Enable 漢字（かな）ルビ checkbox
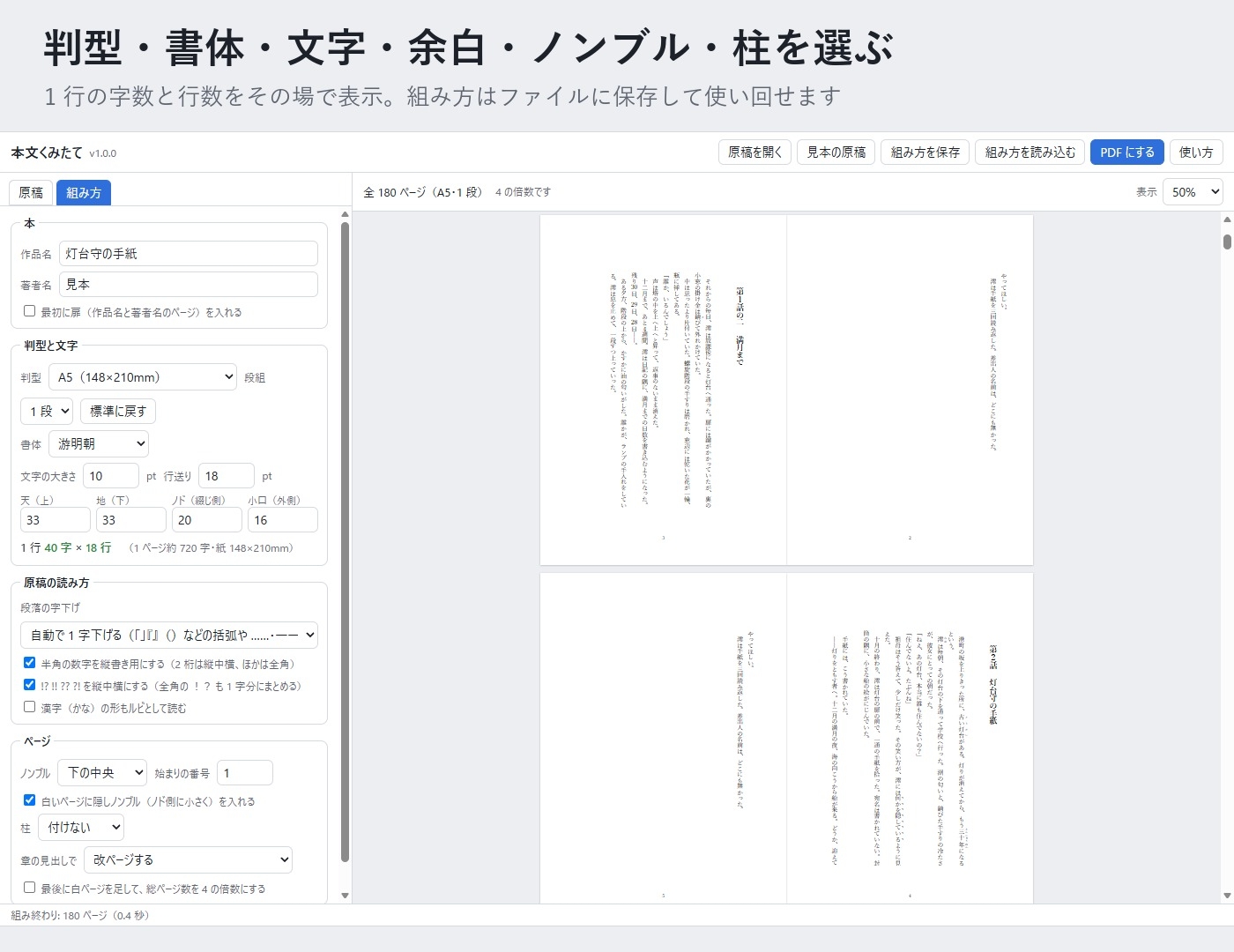Viewport: 1234px width, 952px height. (29, 707)
